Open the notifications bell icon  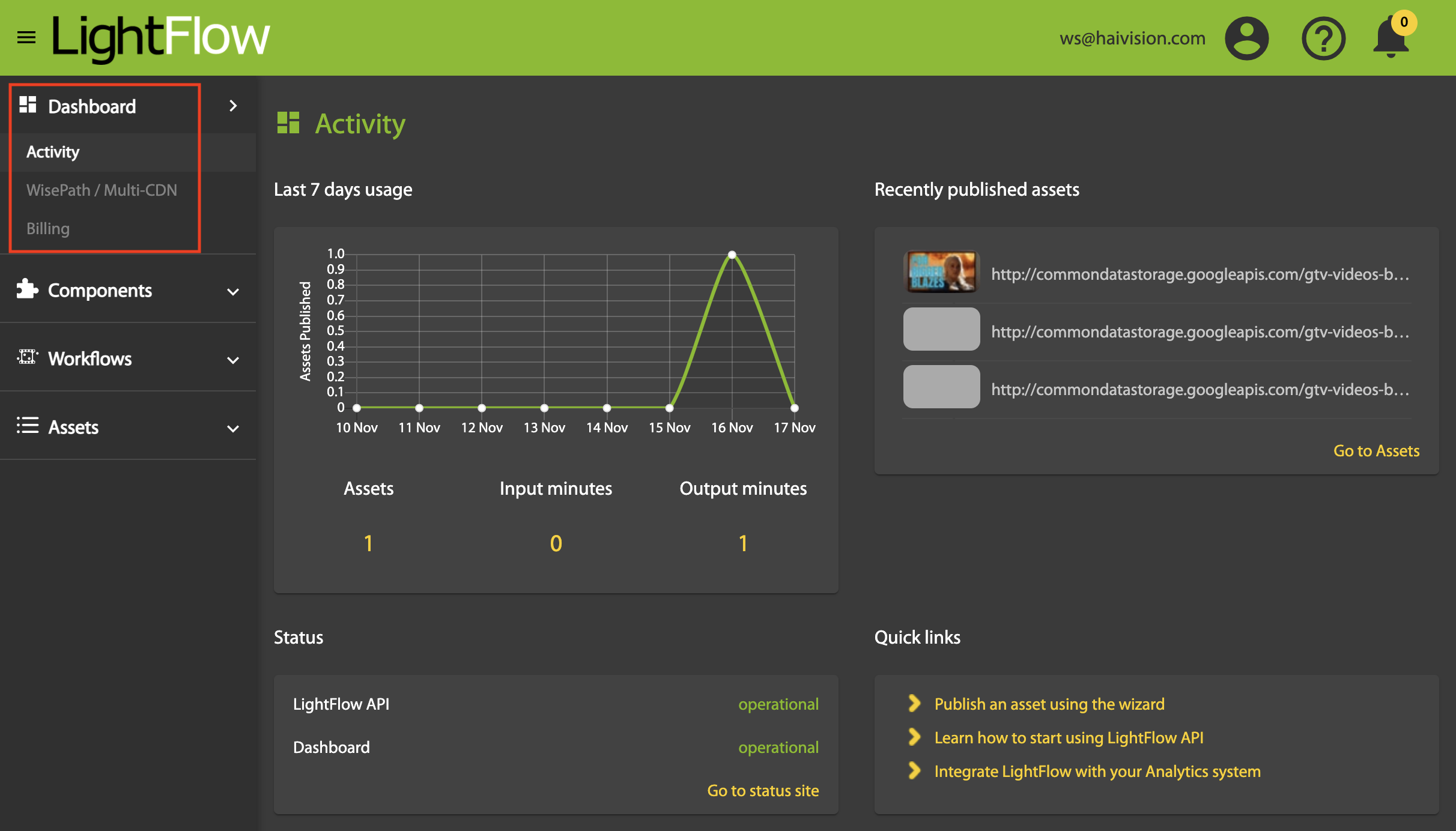click(1391, 38)
